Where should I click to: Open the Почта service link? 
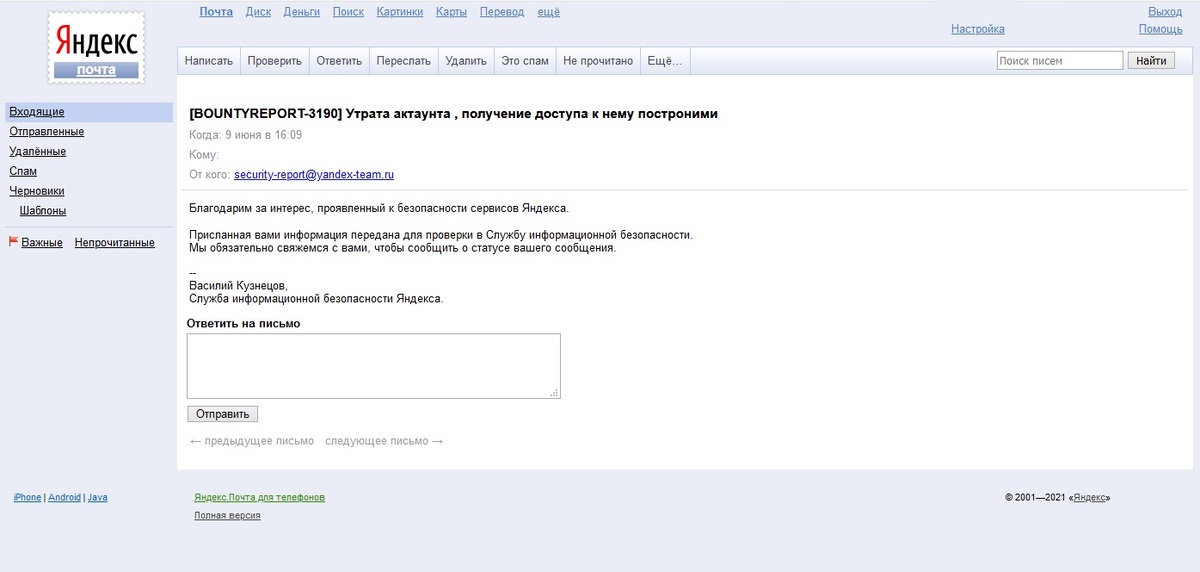pyautogui.click(x=216, y=12)
